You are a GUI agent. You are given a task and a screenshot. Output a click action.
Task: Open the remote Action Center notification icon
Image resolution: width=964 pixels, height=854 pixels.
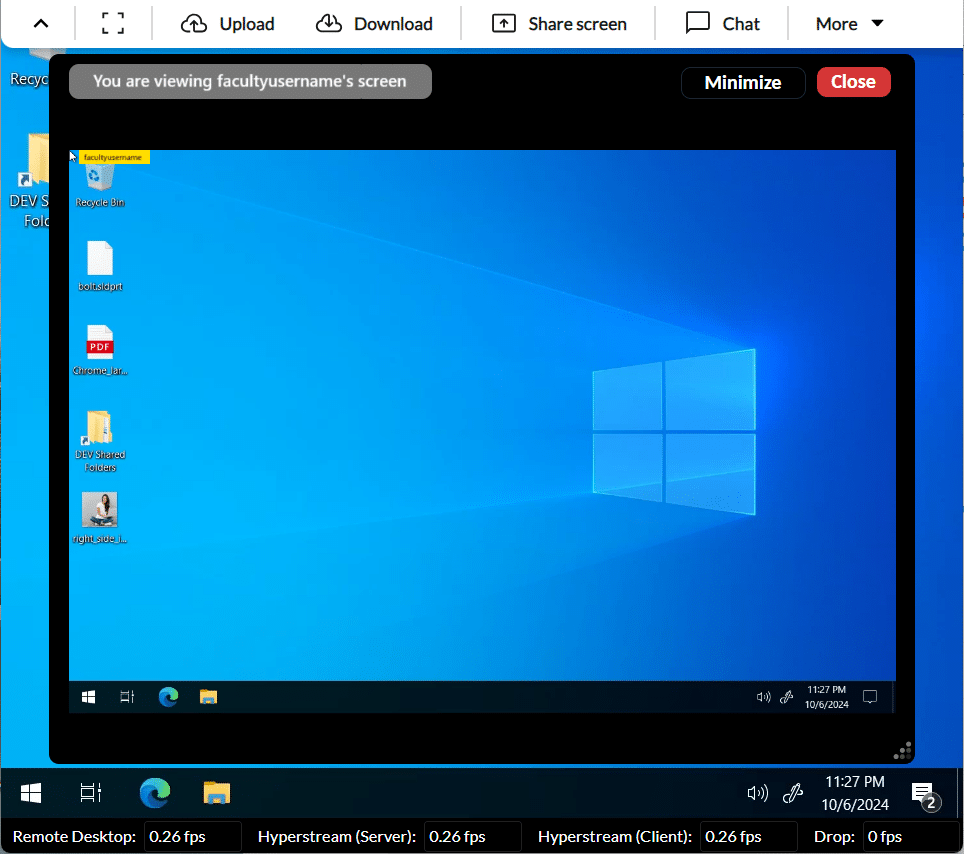coord(870,697)
